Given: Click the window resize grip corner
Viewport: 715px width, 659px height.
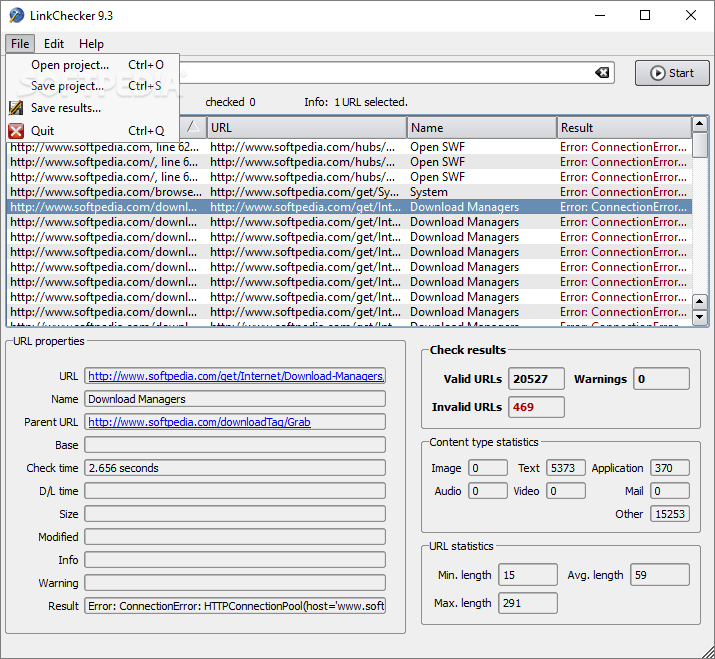Looking at the screenshot, I should coord(707,651).
